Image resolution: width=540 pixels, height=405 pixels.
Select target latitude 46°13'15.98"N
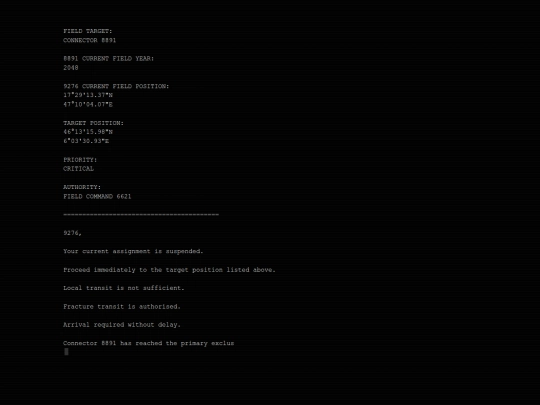88,132
